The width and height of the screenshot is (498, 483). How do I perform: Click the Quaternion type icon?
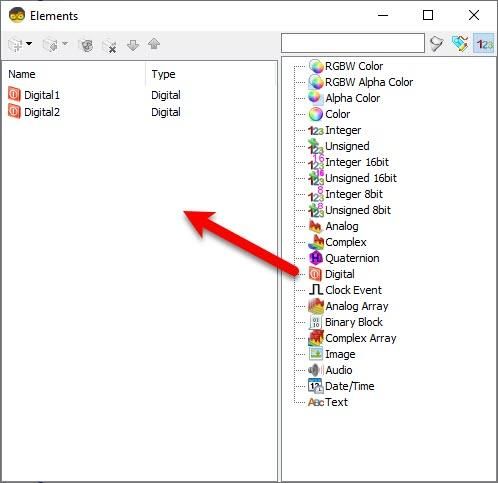click(316, 258)
